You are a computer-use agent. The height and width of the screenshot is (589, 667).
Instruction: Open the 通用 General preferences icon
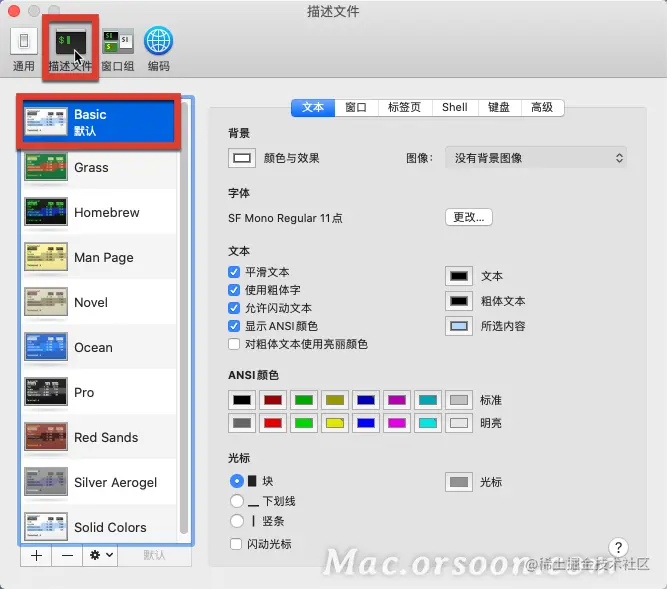tap(24, 41)
